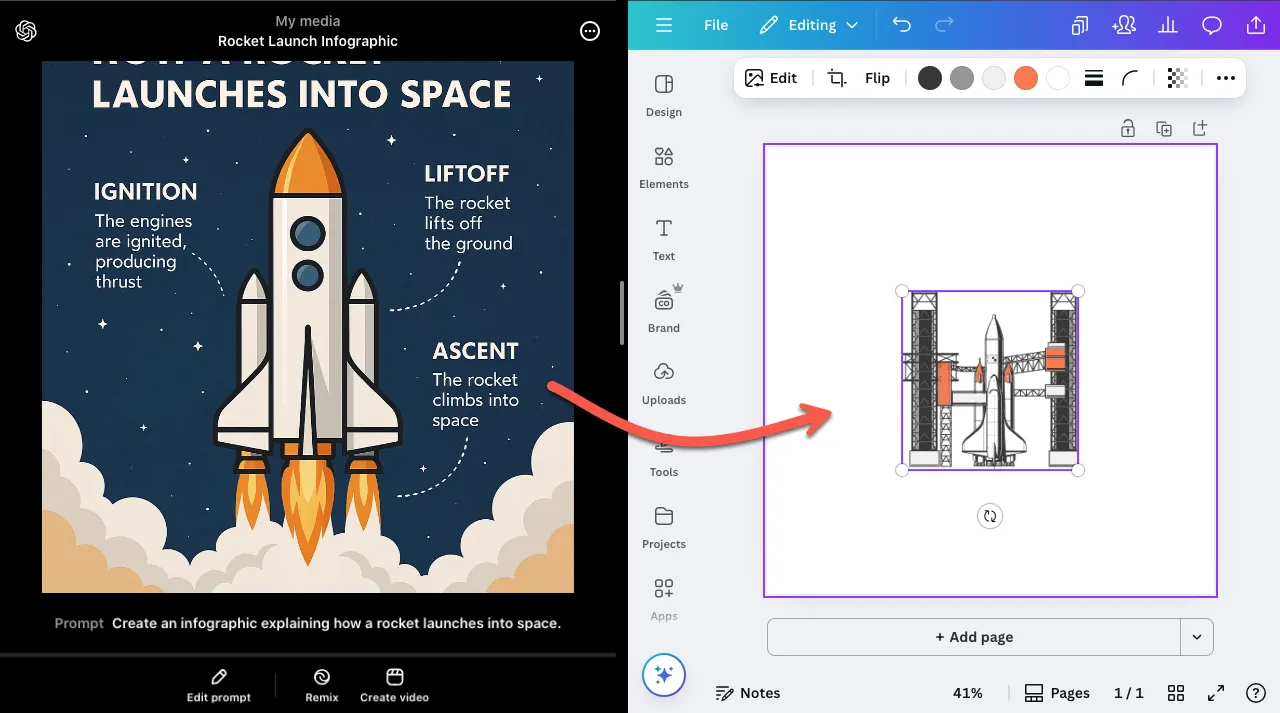Click the rotate handle below shuttle image
The image size is (1280, 713).
[x=990, y=516]
